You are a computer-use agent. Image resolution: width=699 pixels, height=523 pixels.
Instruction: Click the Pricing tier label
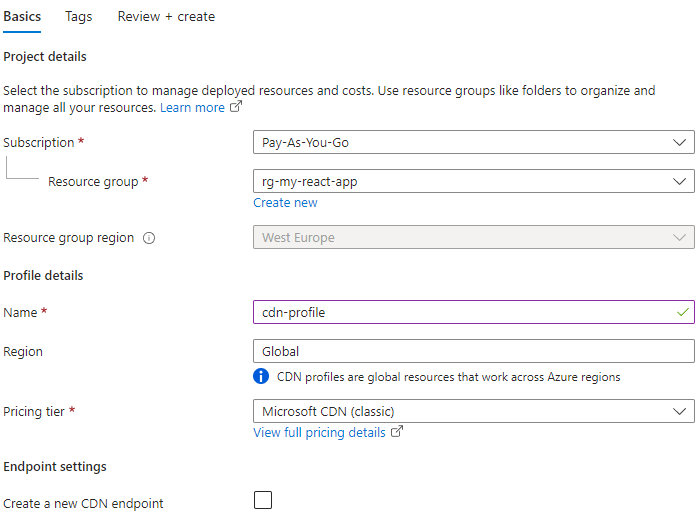tap(34, 412)
